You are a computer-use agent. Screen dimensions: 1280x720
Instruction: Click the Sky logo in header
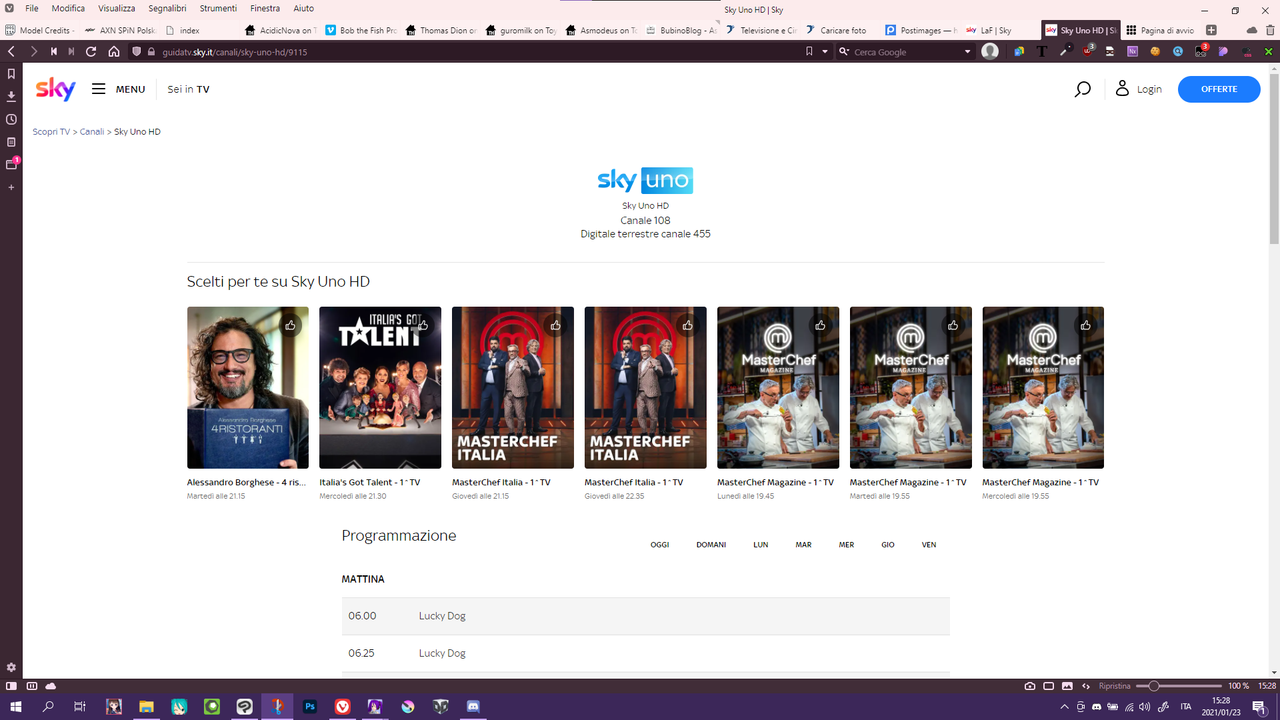point(56,89)
